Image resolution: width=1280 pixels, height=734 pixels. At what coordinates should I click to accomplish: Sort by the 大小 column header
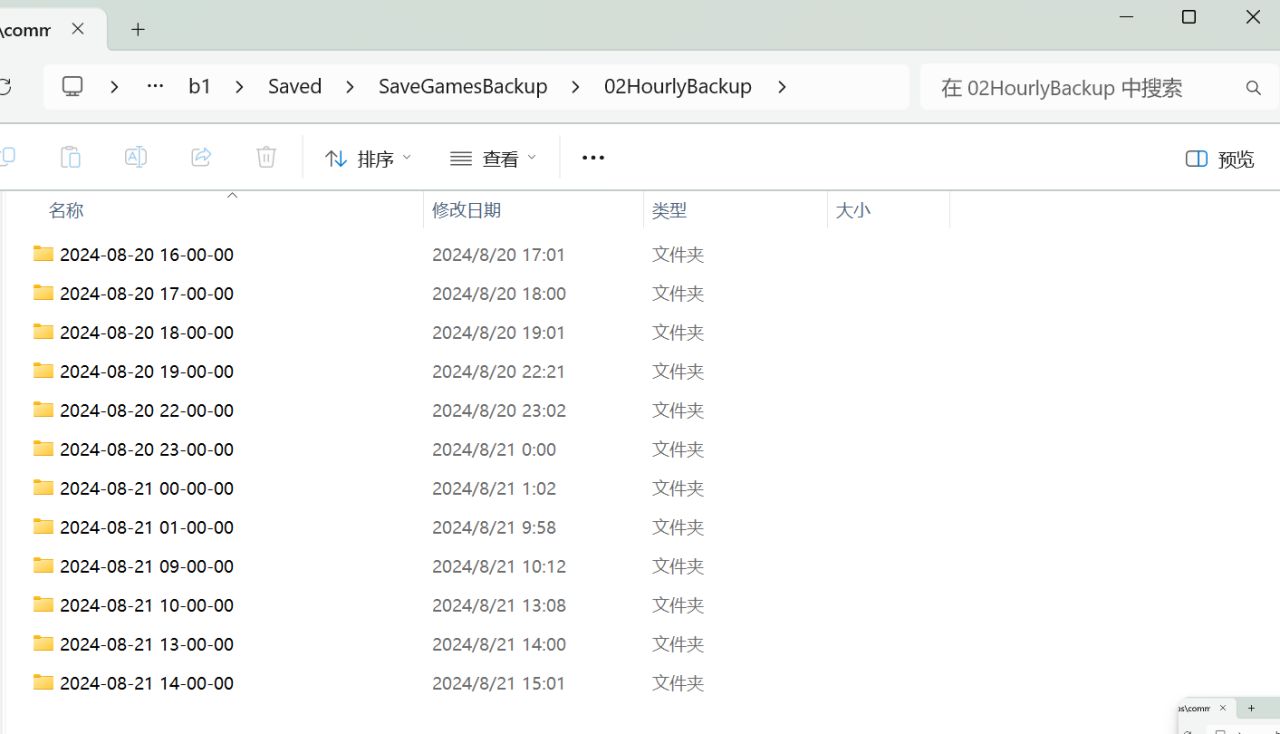click(x=853, y=210)
